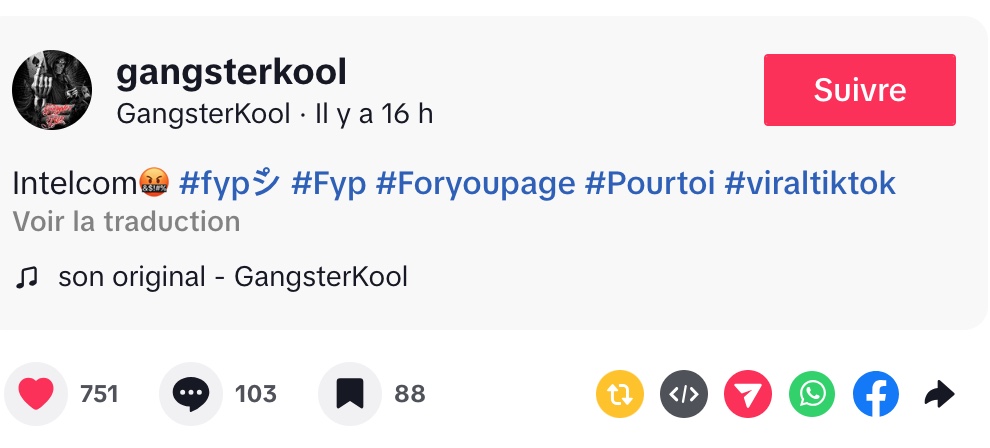
Task: Bookmark the video to favorites
Action: tap(349, 394)
